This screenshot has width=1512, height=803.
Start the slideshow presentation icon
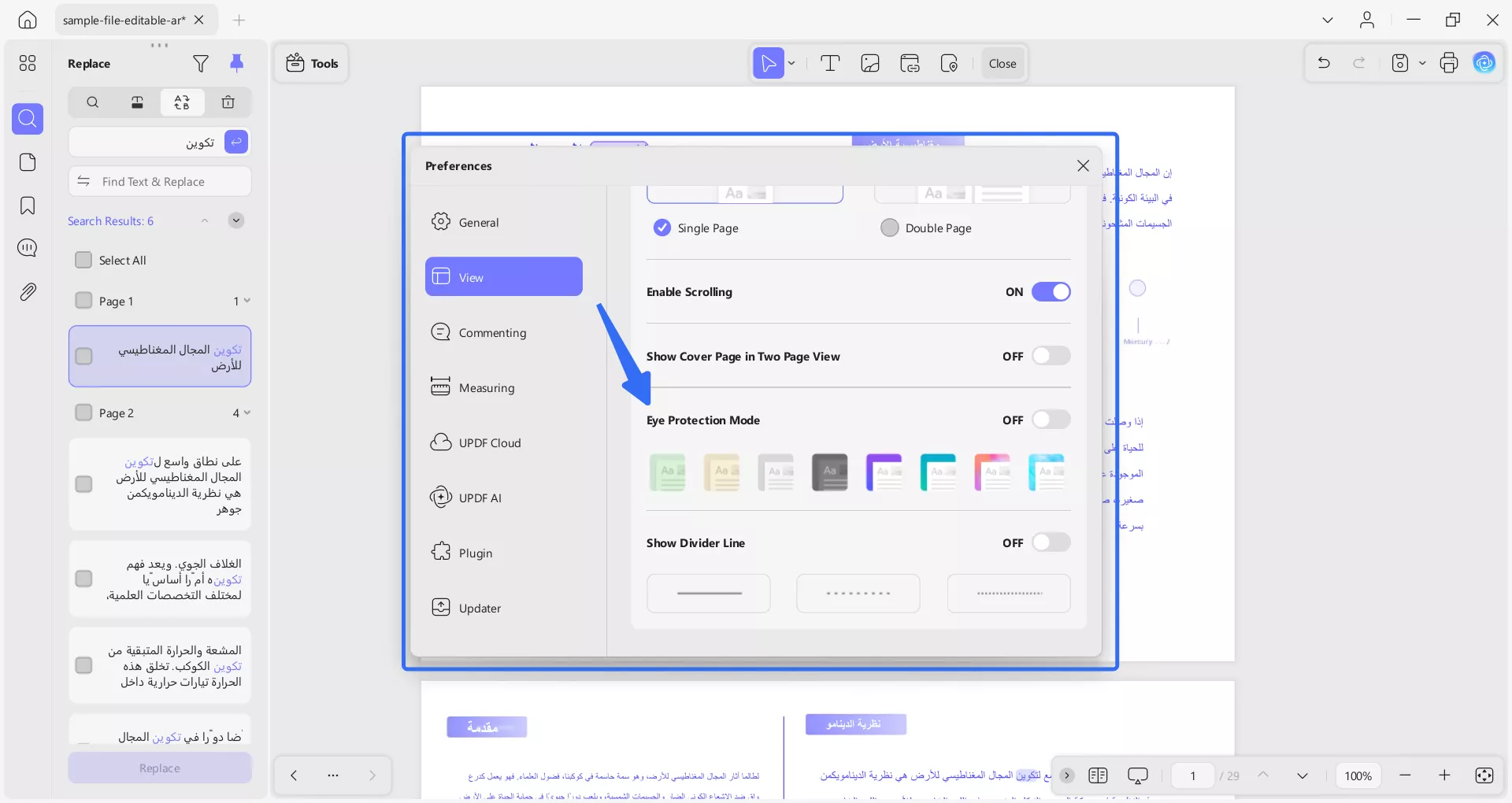[x=1138, y=775]
